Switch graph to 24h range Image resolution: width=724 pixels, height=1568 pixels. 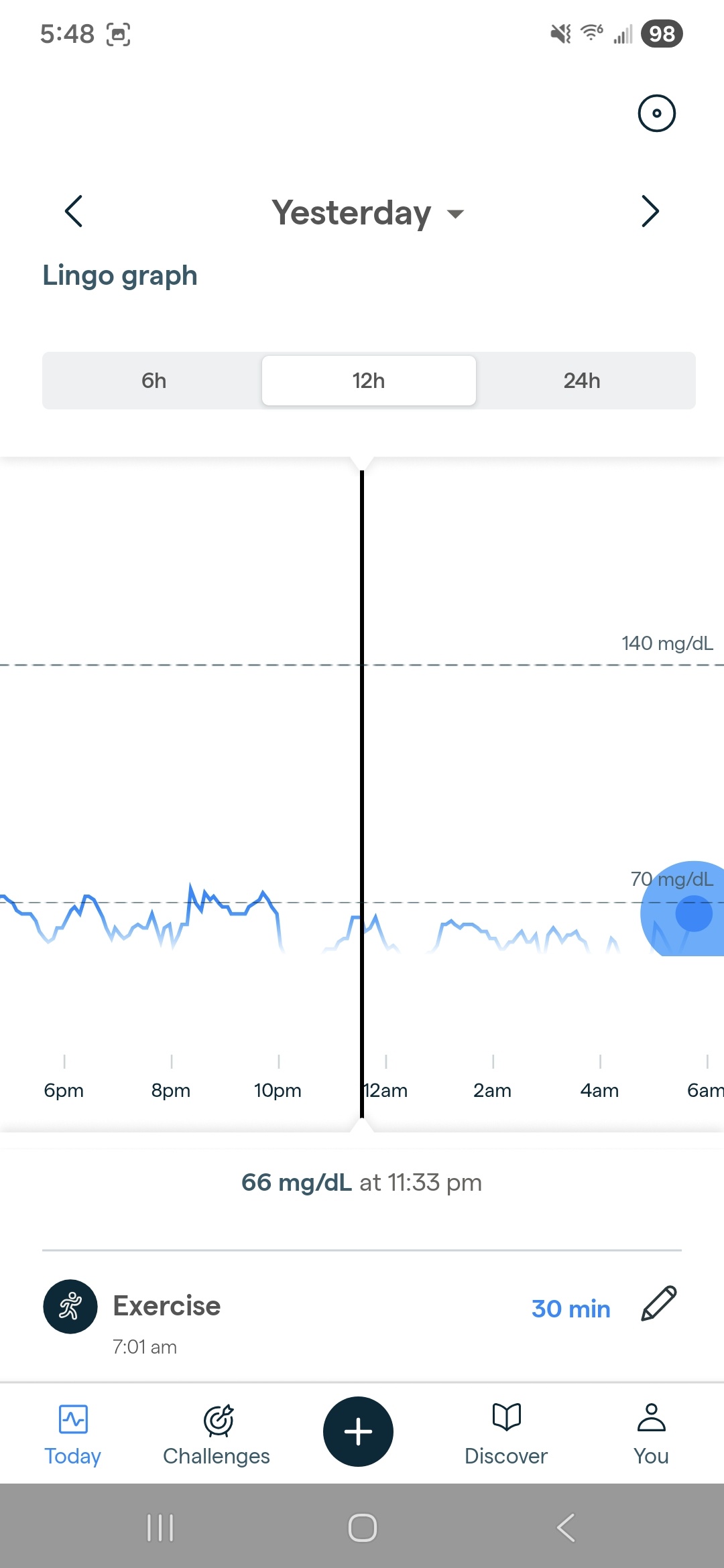[581, 381]
